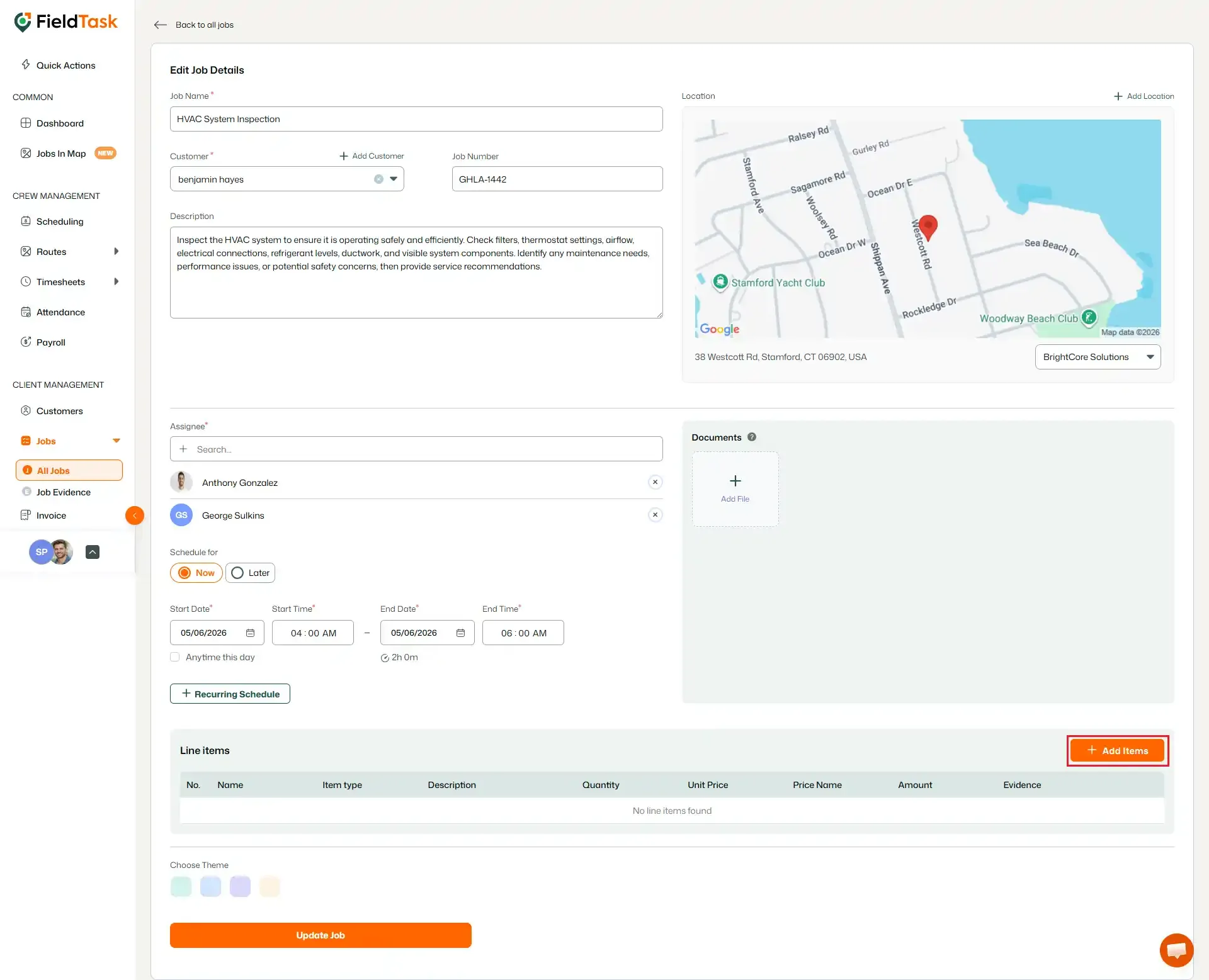The height and width of the screenshot is (980, 1209).
Task: Click the End Time field
Action: coord(523,633)
